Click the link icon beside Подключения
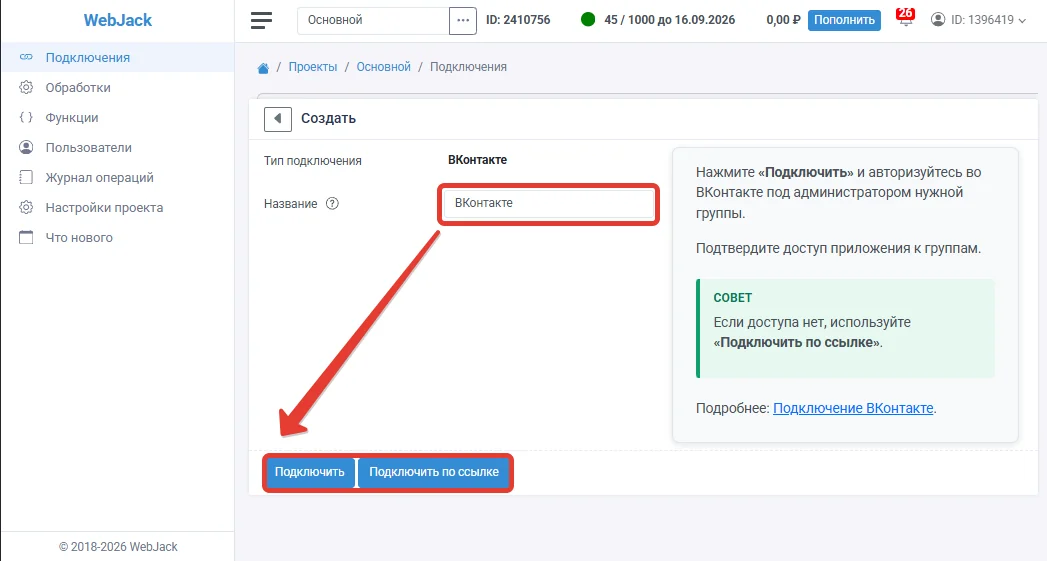 (x=26, y=57)
